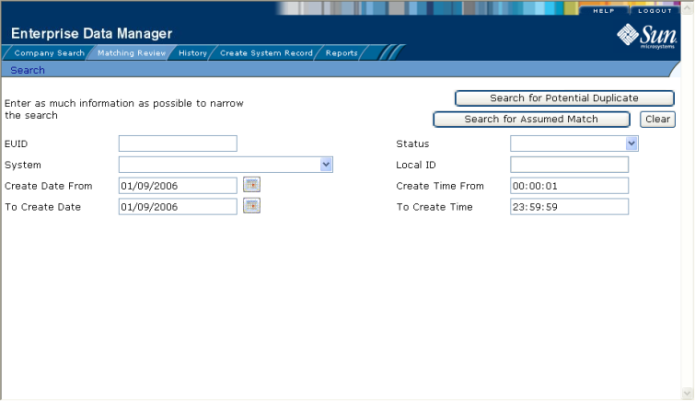Image resolution: width=695 pixels, height=401 pixels.
Task: Click the Enterprise Data Manager title
Action: (91, 34)
